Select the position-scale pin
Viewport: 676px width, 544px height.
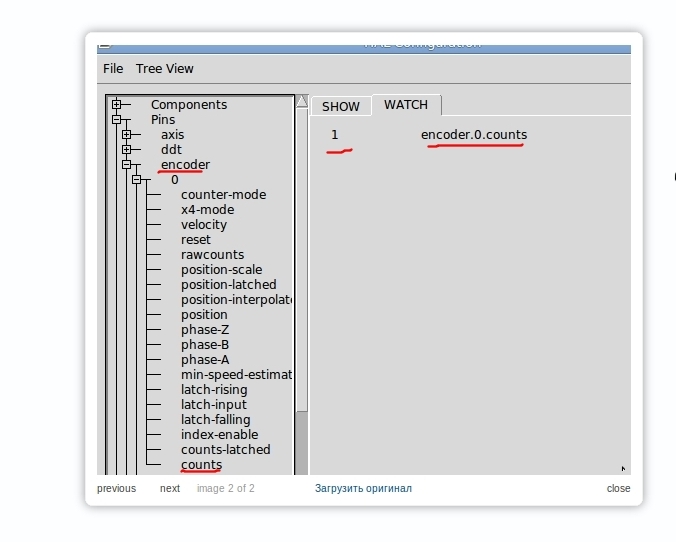[x=221, y=270]
